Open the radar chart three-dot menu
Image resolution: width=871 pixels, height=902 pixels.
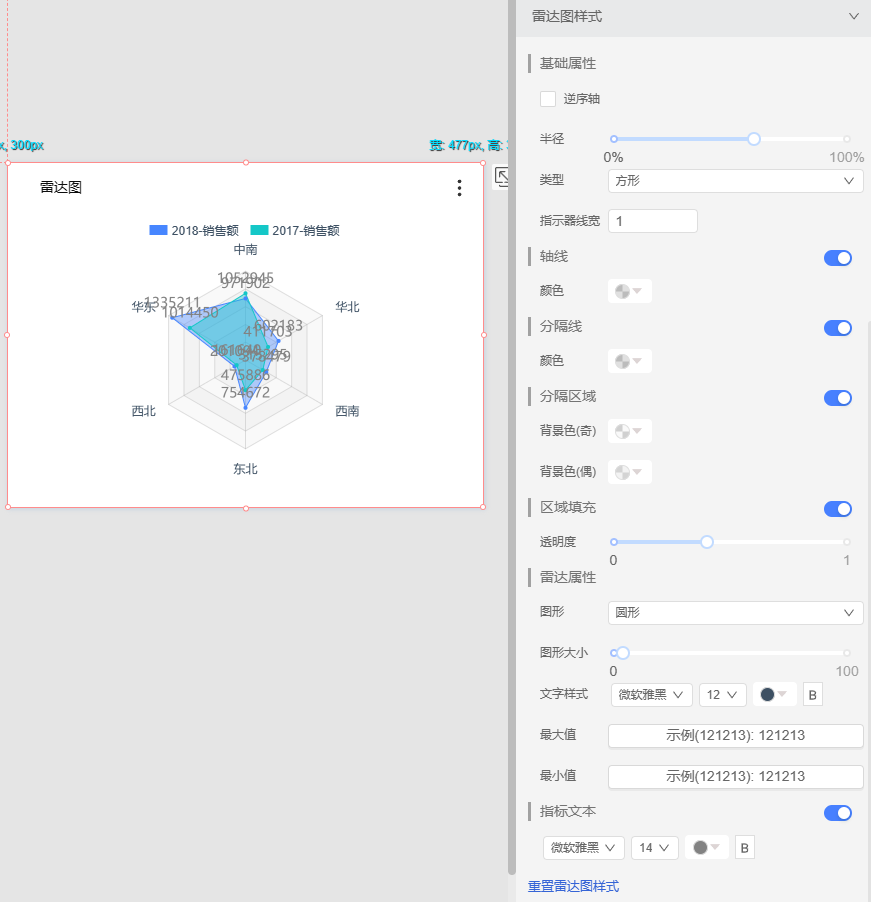(x=459, y=188)
